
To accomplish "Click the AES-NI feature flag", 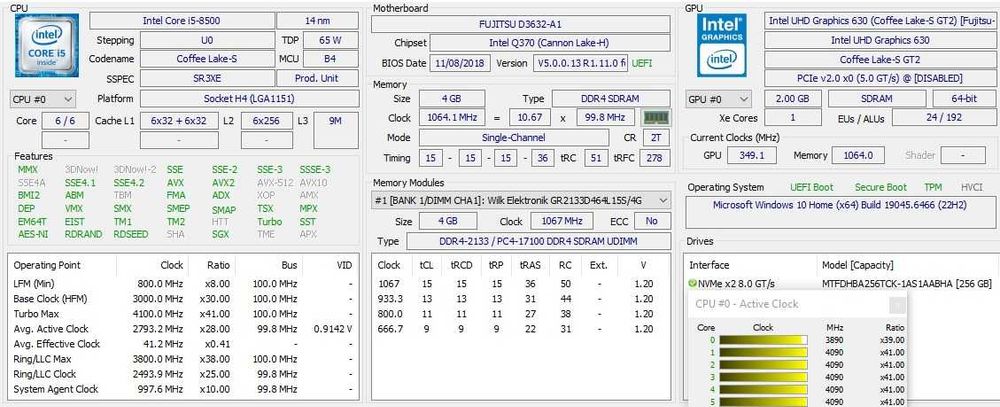I will [33, 234].
